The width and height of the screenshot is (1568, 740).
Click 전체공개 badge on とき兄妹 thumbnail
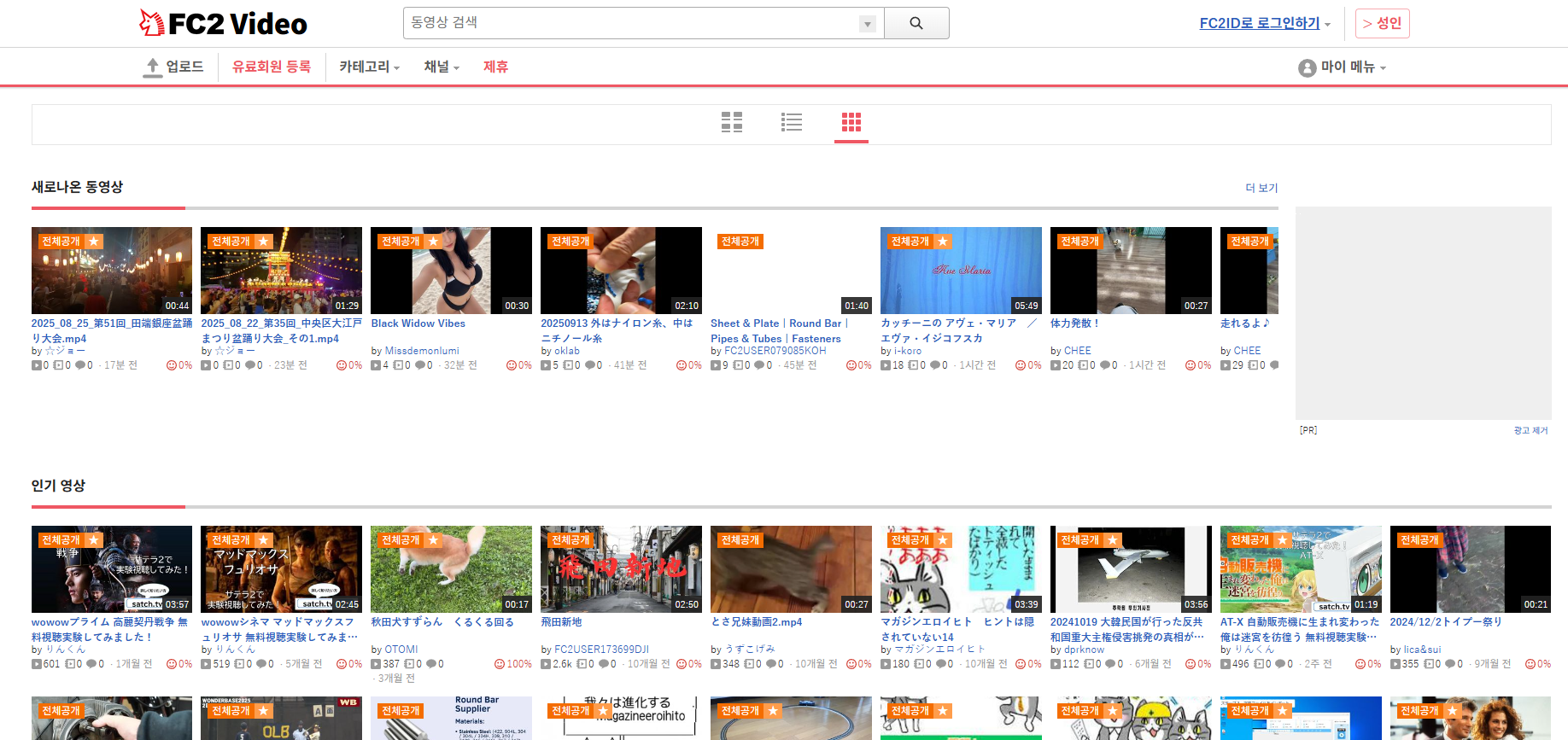point(740,540)
